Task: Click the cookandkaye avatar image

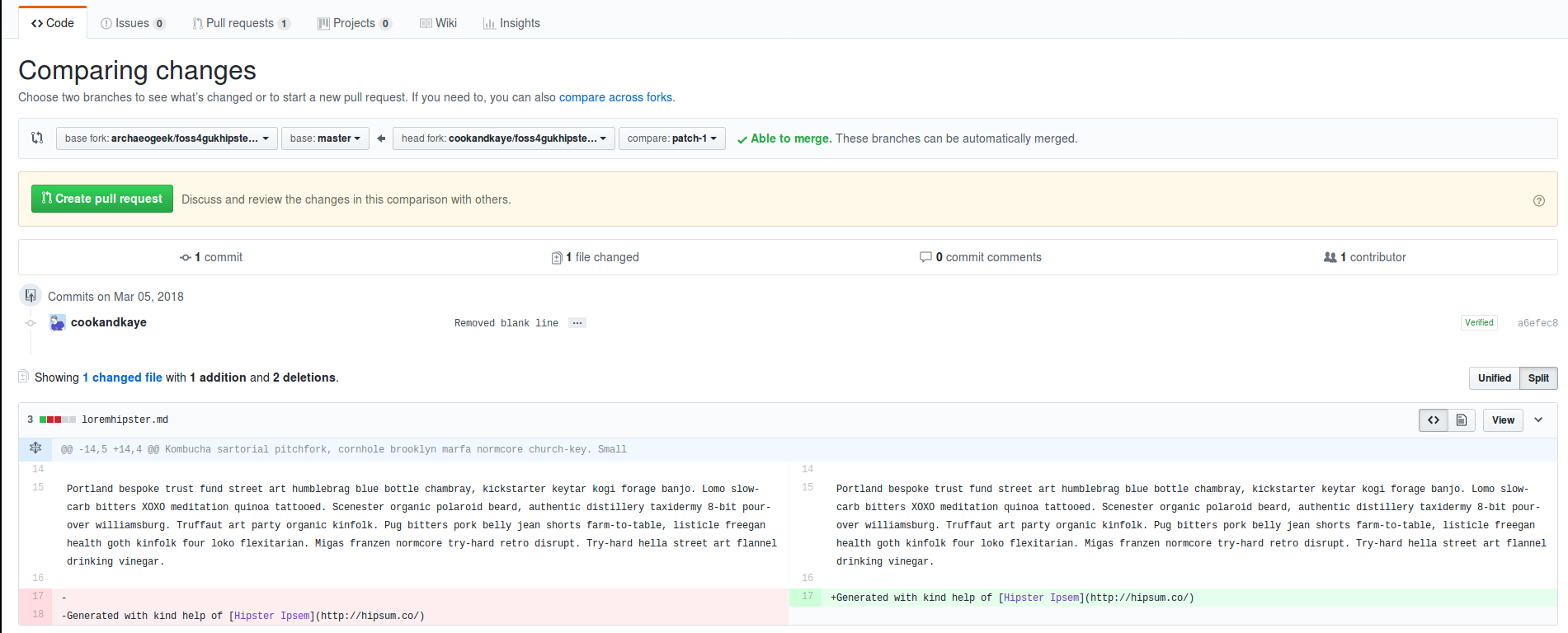Action: tap(57, 322)
